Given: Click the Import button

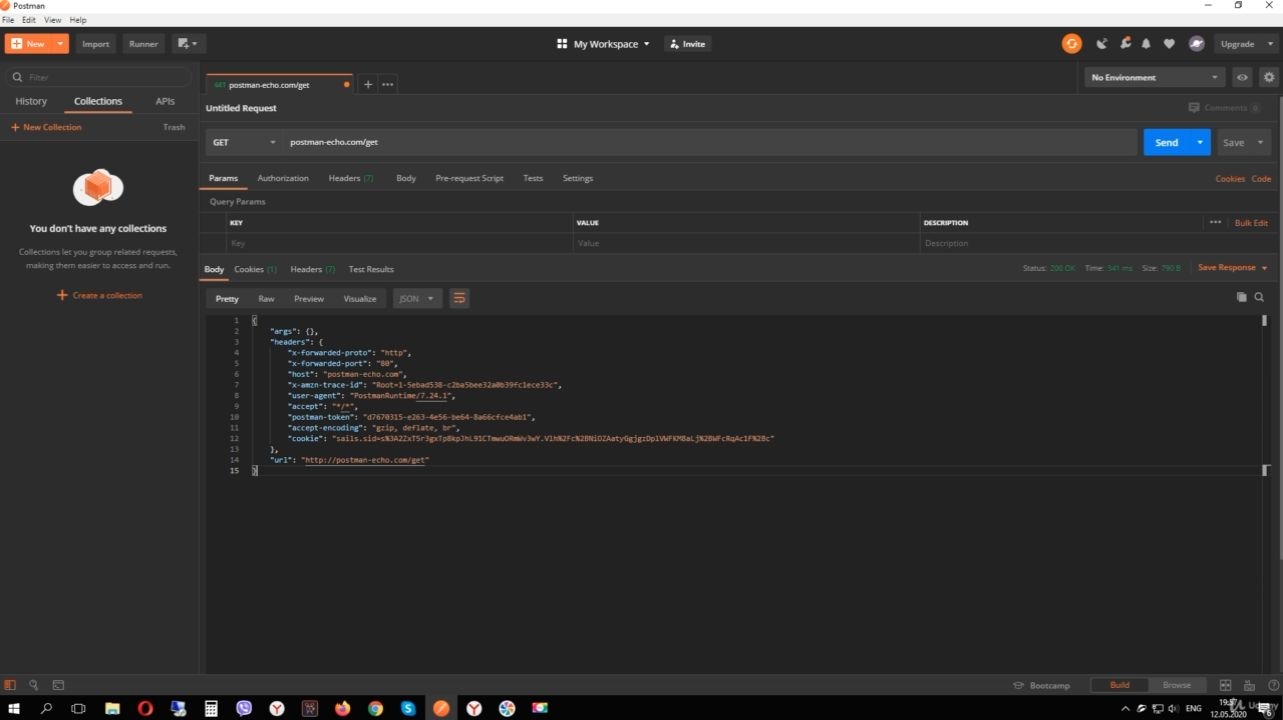Looking at the screenshot, I should tap(96, 44).
